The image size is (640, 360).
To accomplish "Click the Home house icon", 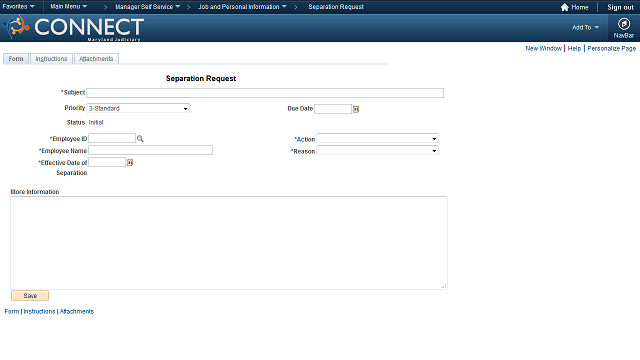I will point(564,7).
